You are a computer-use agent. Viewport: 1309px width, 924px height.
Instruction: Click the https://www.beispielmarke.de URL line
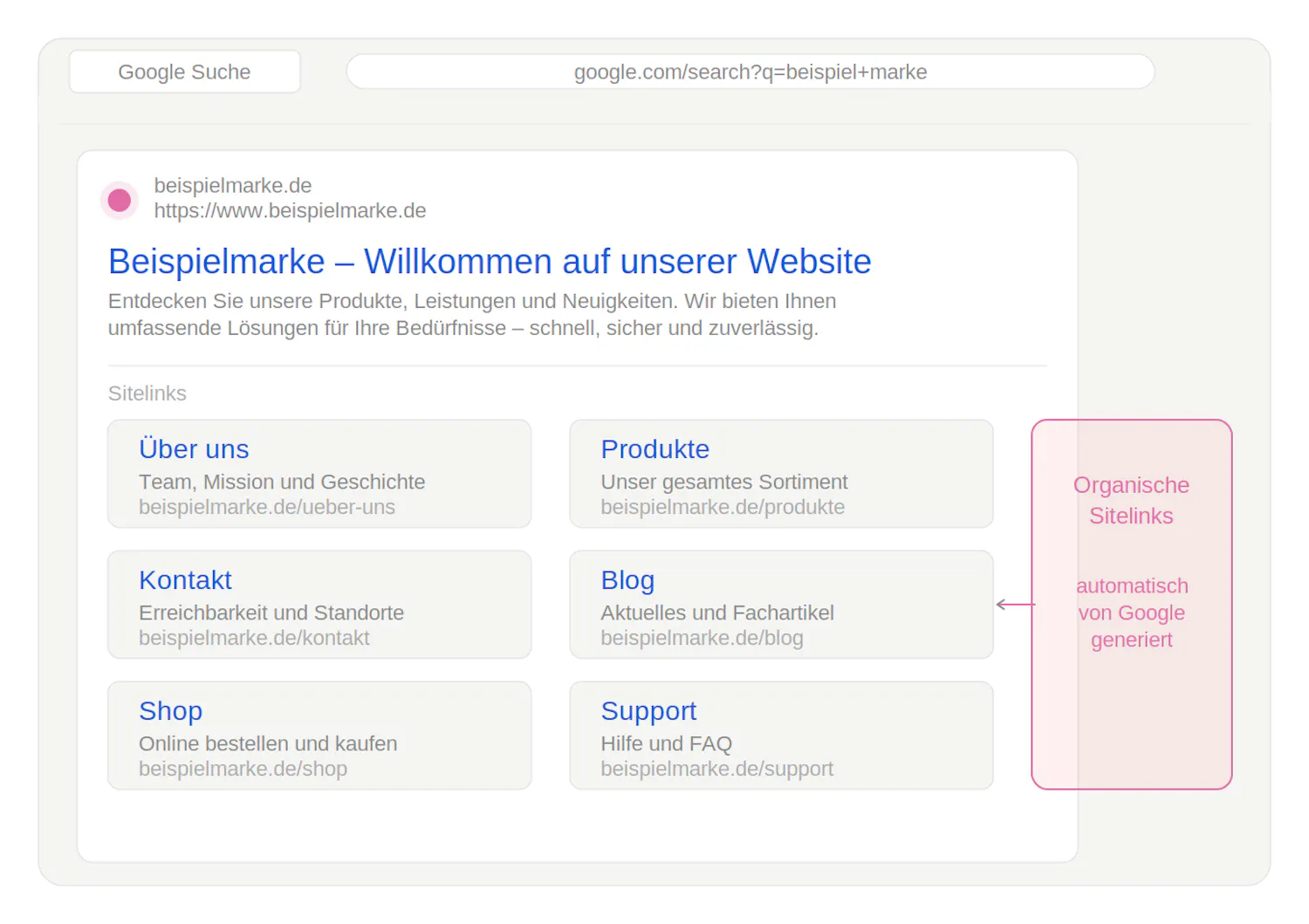point(291,210)
